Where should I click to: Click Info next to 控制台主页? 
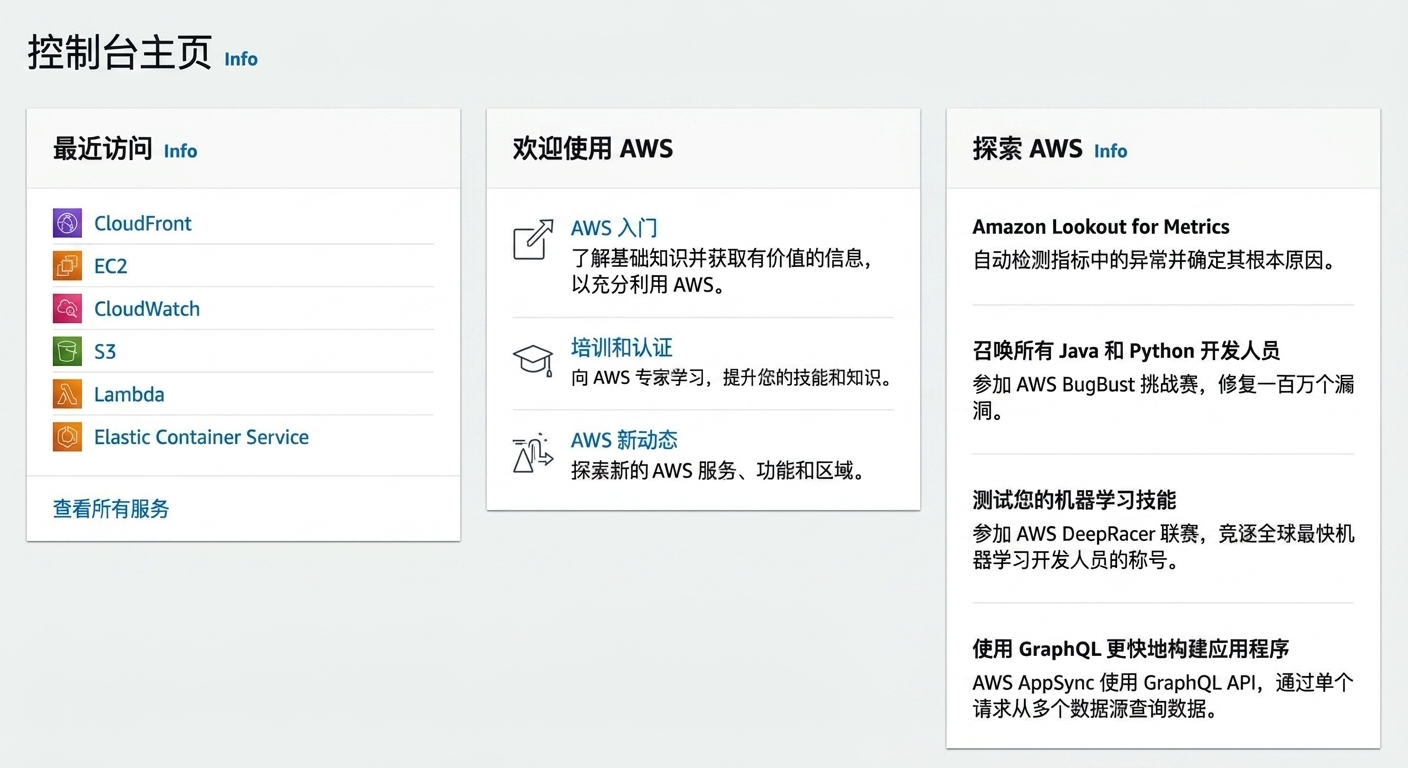click(x=241, y=59)
